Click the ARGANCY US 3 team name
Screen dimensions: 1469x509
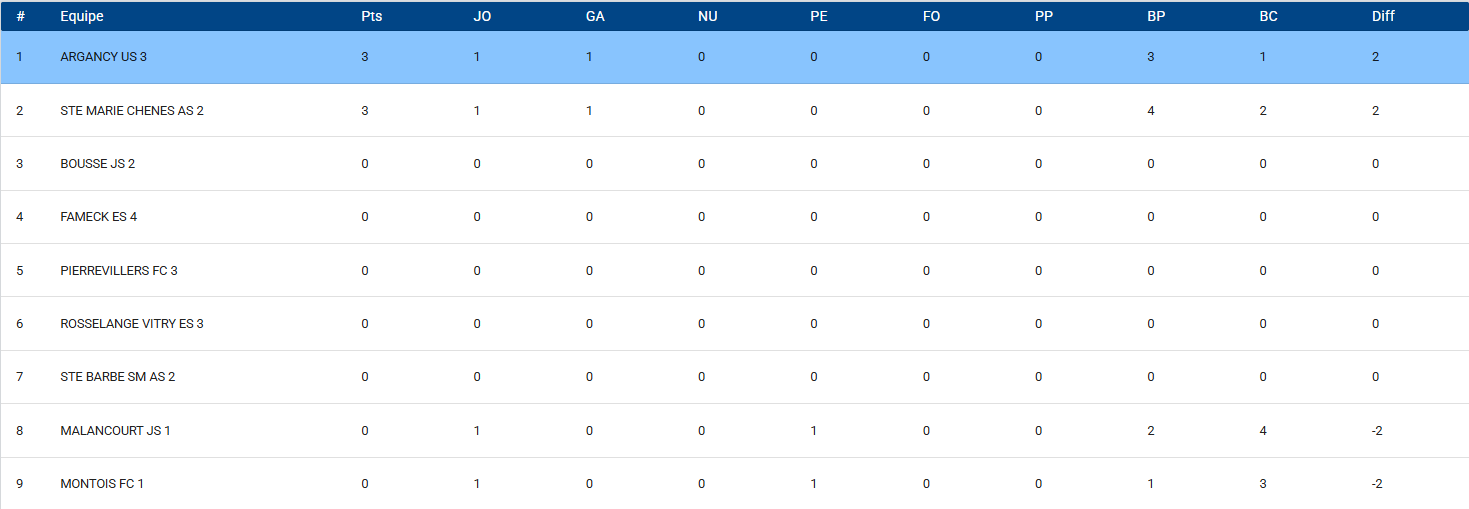(103, 57)
